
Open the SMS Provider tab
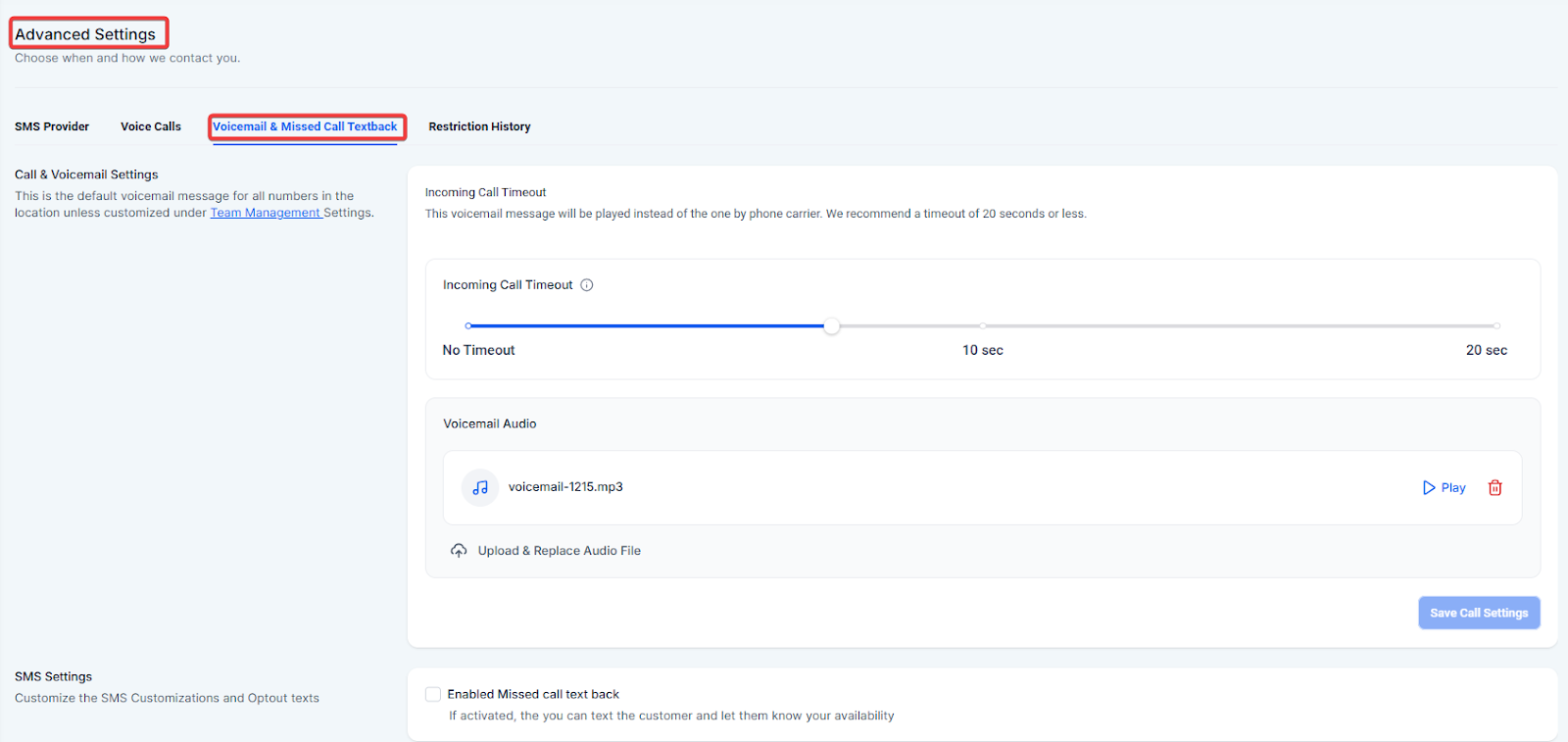[52, 126]
